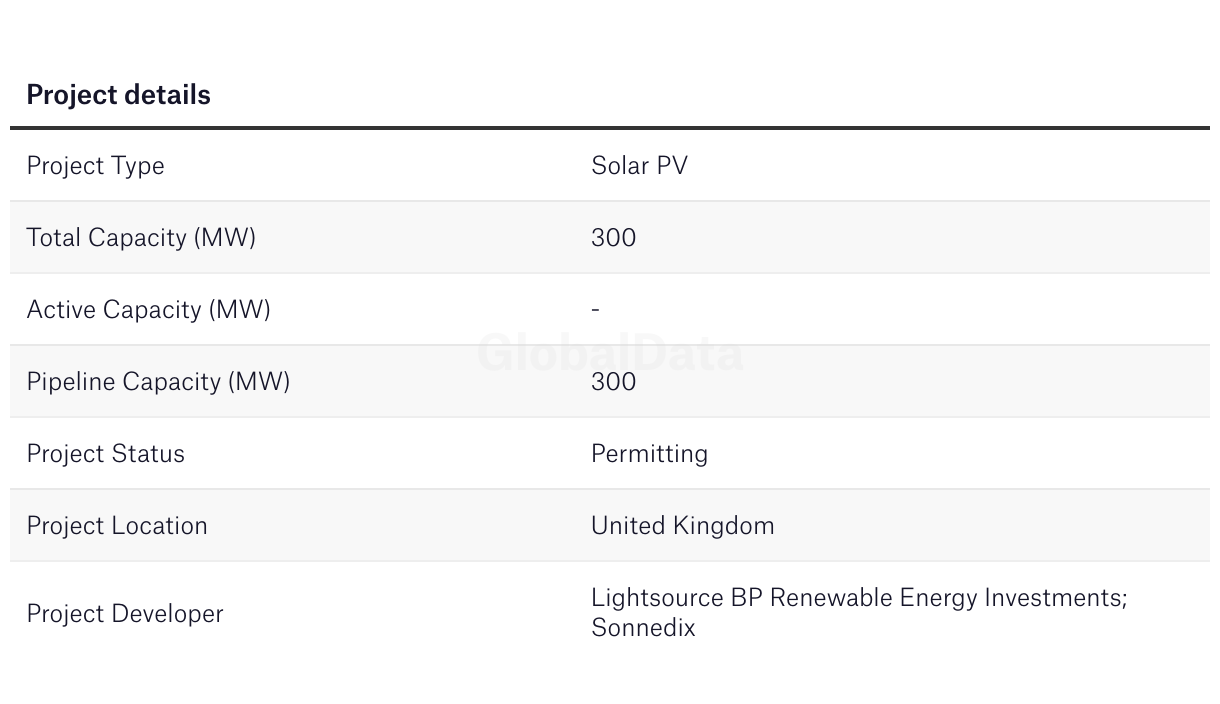This screenshot has height=704, width=1220.
Task: Select the Project Status label
Action: (x=105, y=453)
